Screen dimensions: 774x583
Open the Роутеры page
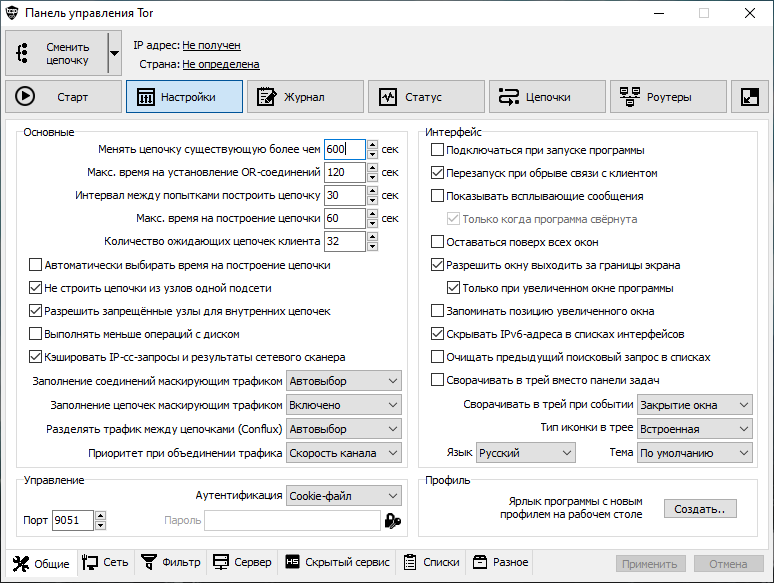668,97
